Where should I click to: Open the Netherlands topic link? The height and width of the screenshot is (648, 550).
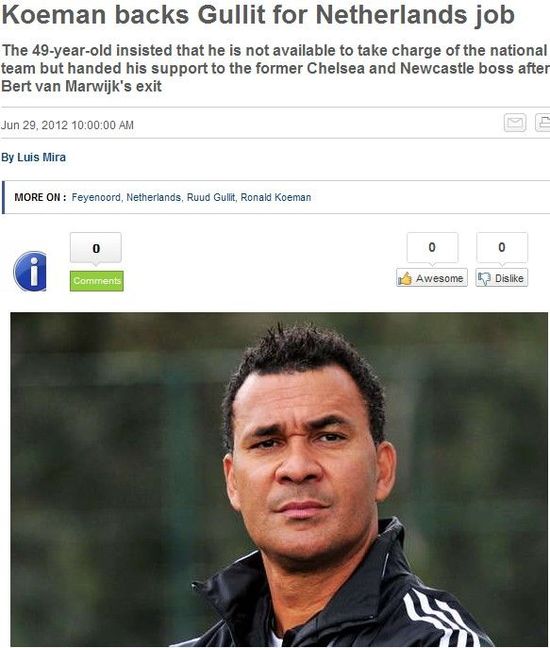pos(154,197)
